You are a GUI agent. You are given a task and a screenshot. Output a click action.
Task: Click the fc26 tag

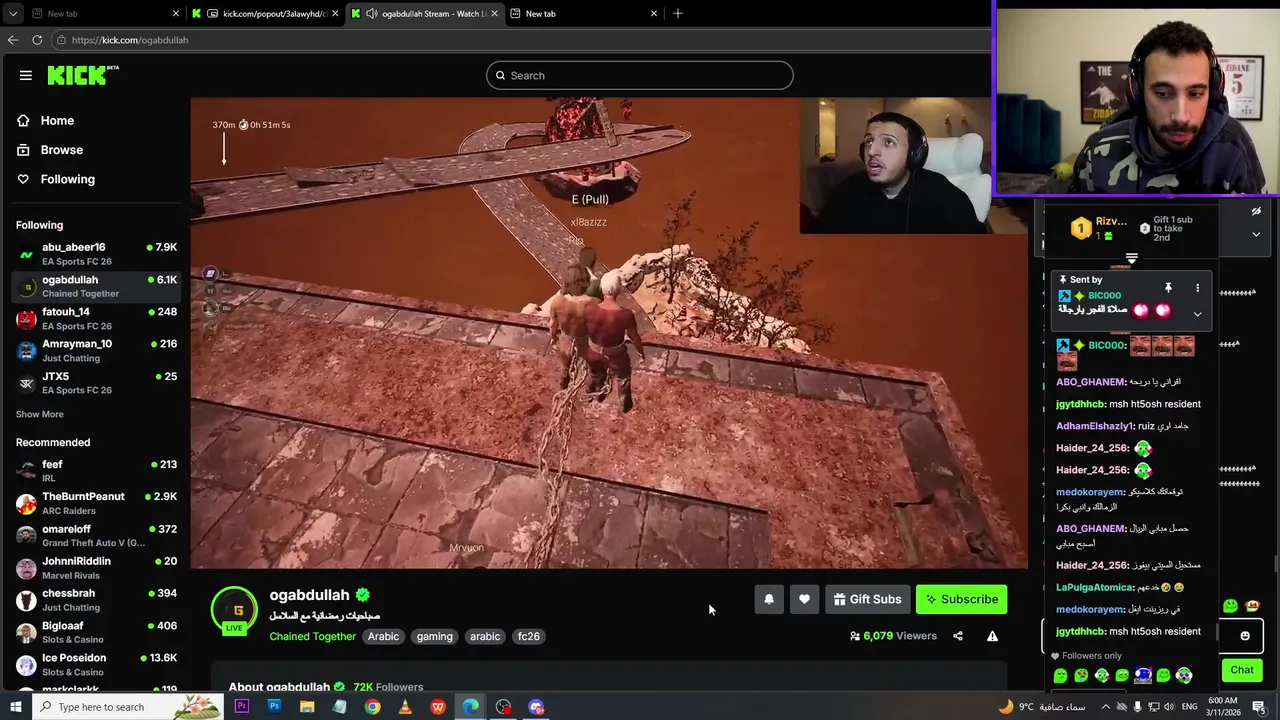coord(528,636)
